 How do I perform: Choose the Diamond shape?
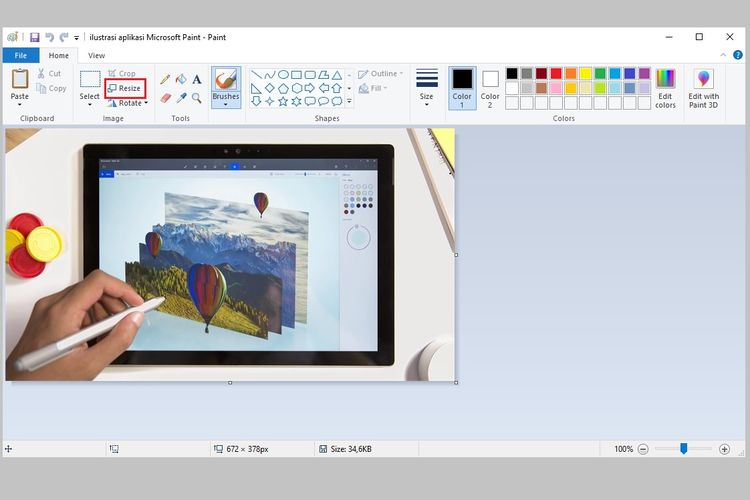(270, 88)
